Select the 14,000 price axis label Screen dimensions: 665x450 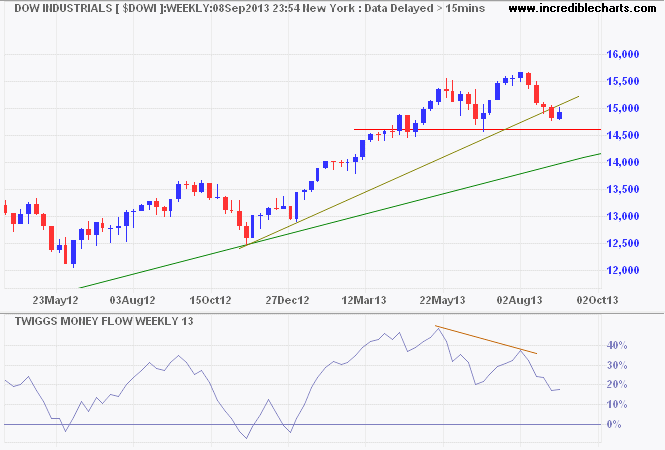point(623,162)
